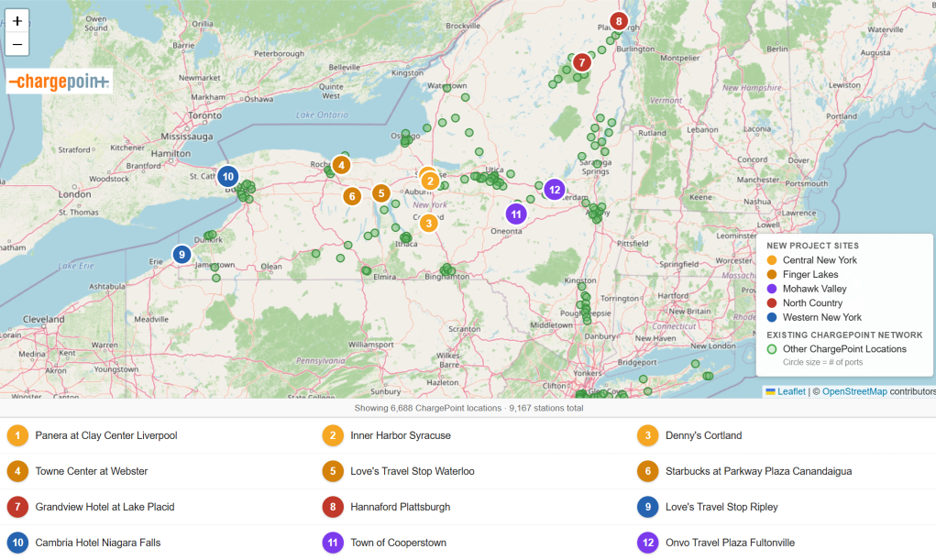Image resolution: width=936 pixels, height=560 pixels.
Task: Select Denny's Cortland site
Action: [x=704, y=436]
